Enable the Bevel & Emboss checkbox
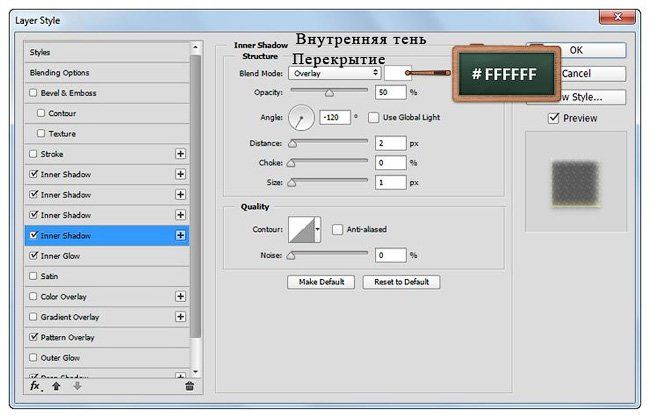The image size is (650, 417). coord(34,93)
